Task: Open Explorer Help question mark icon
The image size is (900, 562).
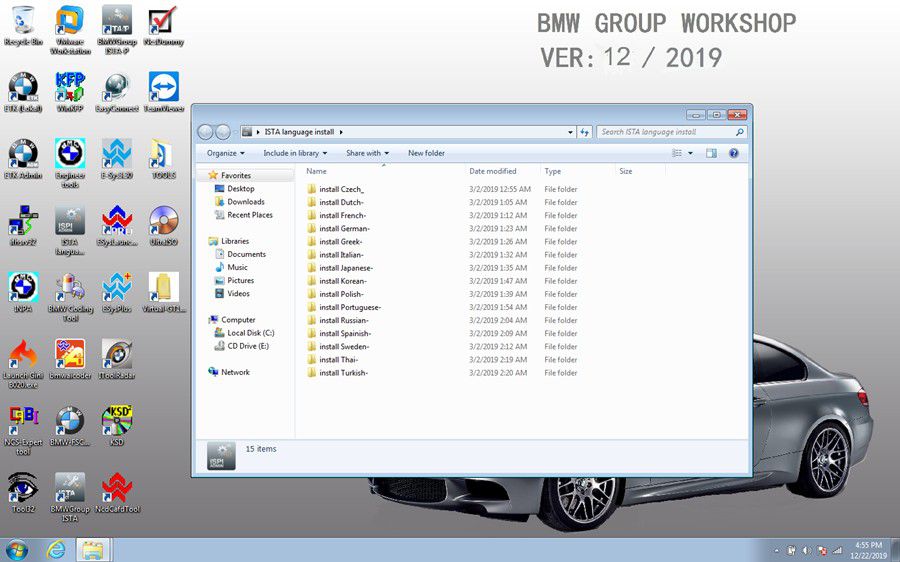Action: [x=733, y=153]
